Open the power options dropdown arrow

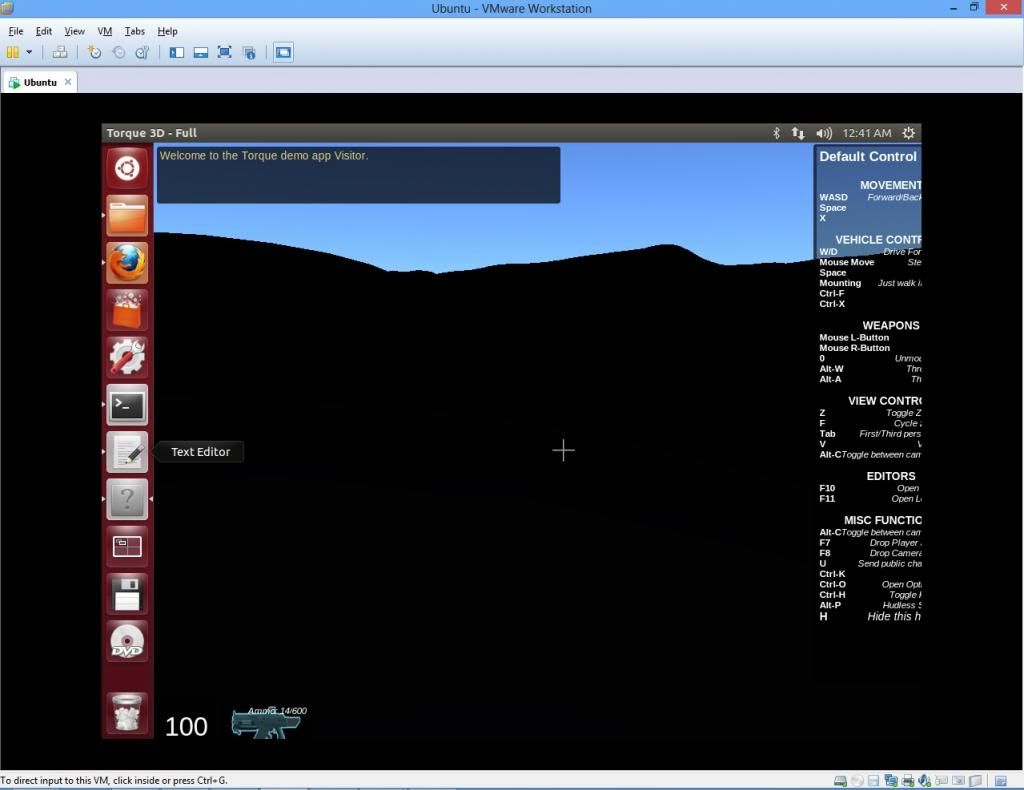coord(29,52)
